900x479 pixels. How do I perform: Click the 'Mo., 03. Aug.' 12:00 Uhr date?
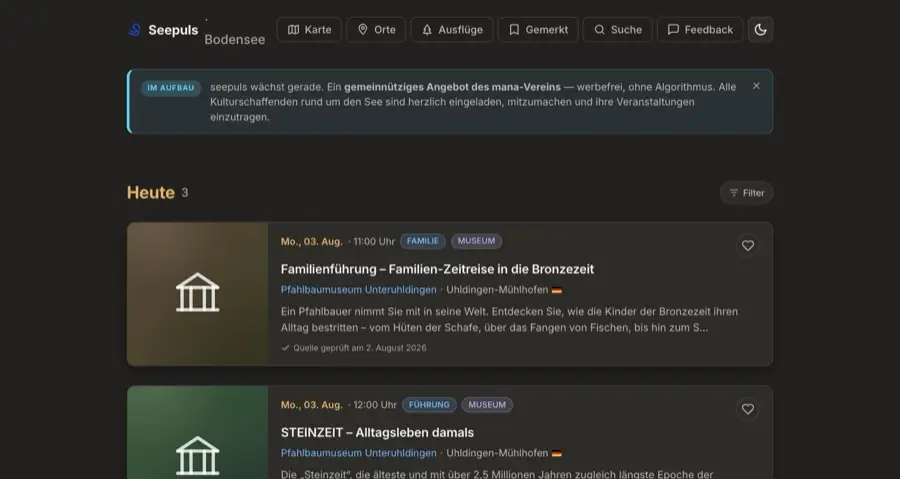coord(312,405)
